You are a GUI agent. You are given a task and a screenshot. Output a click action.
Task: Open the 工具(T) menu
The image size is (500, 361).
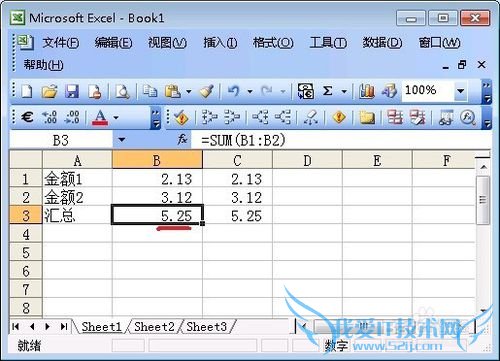328,43
